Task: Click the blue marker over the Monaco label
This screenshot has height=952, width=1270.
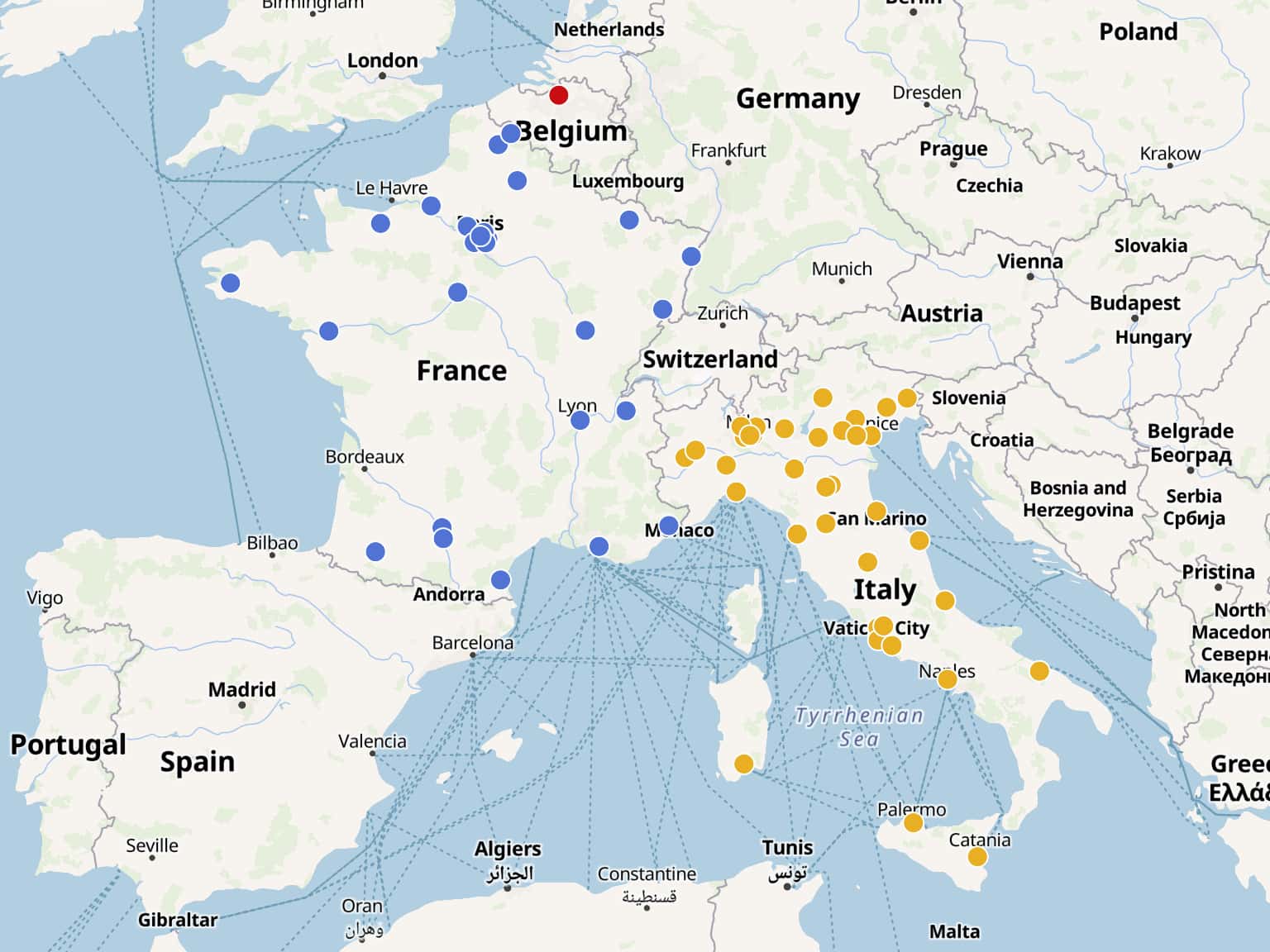Action: (669, 526)
